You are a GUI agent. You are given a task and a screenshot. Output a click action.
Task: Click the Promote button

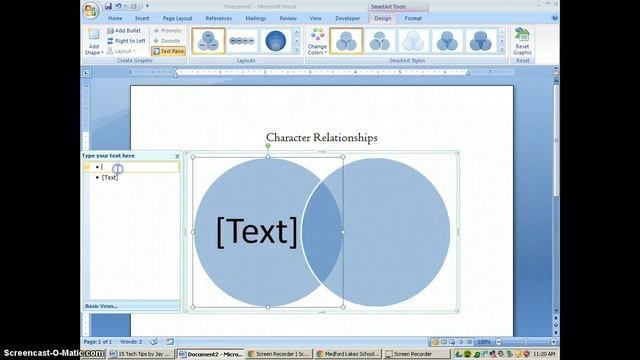[167, 31]
